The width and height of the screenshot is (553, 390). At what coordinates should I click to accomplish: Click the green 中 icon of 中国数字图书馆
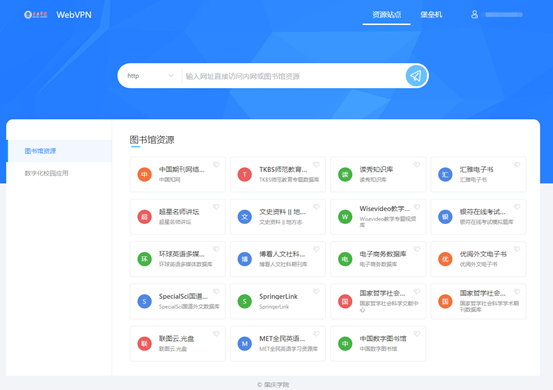pos(345,343)
